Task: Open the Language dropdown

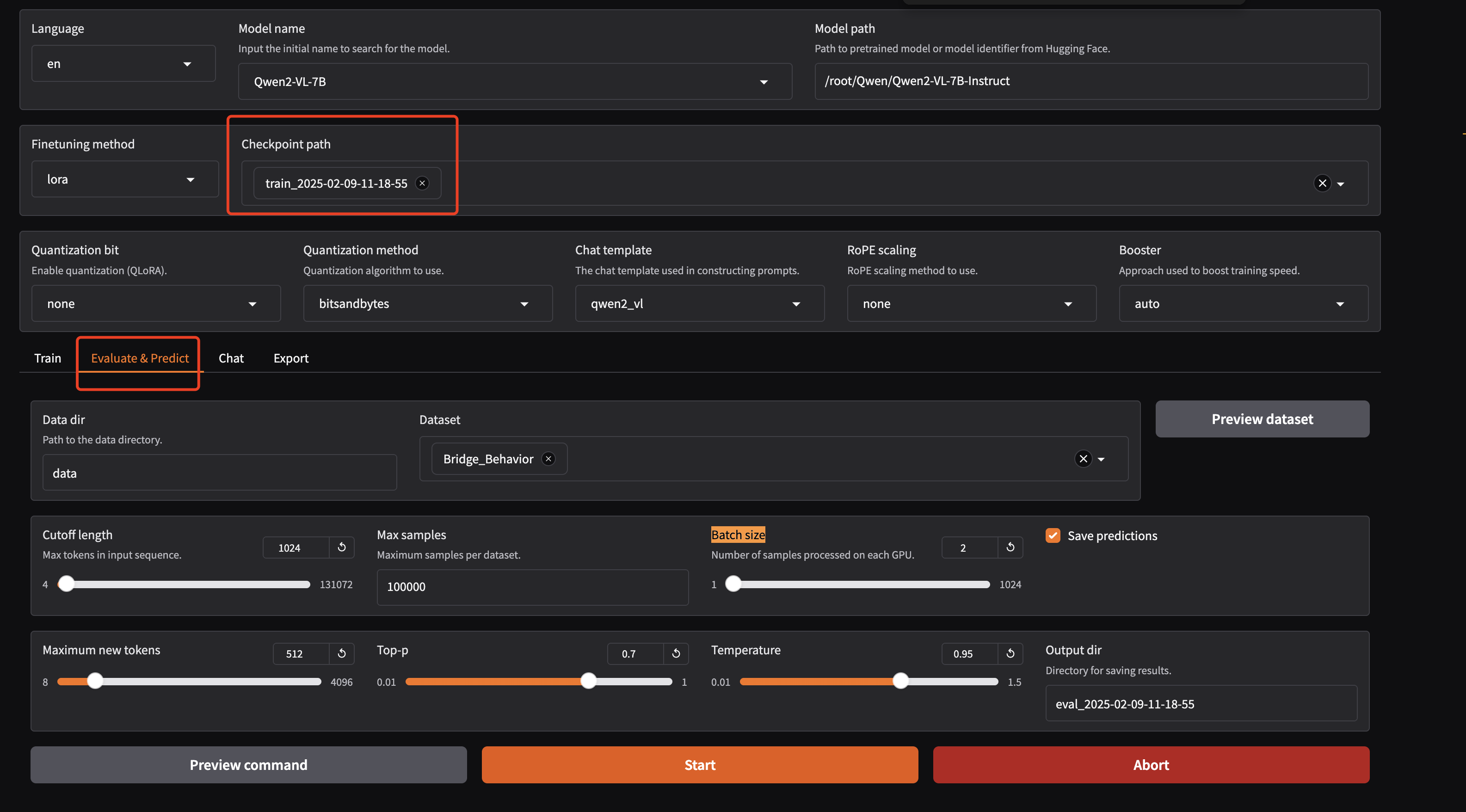Action: [x=123, y=64]
